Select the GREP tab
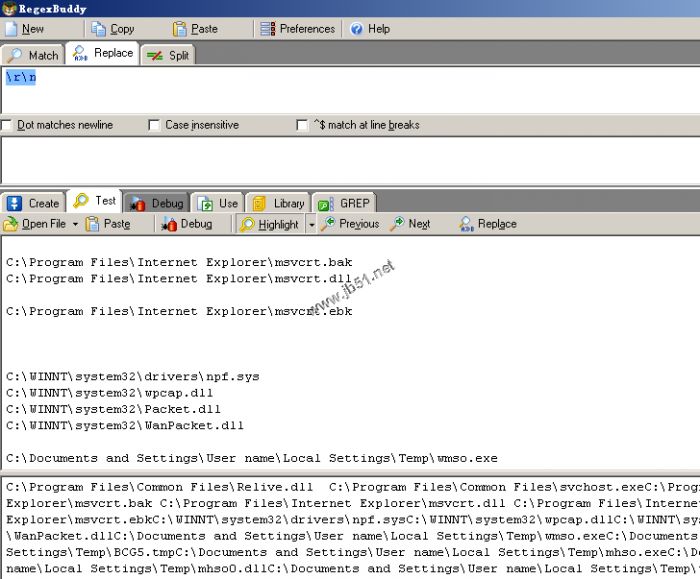This screenshot has width=700, height=579. (x=343, y=203)
